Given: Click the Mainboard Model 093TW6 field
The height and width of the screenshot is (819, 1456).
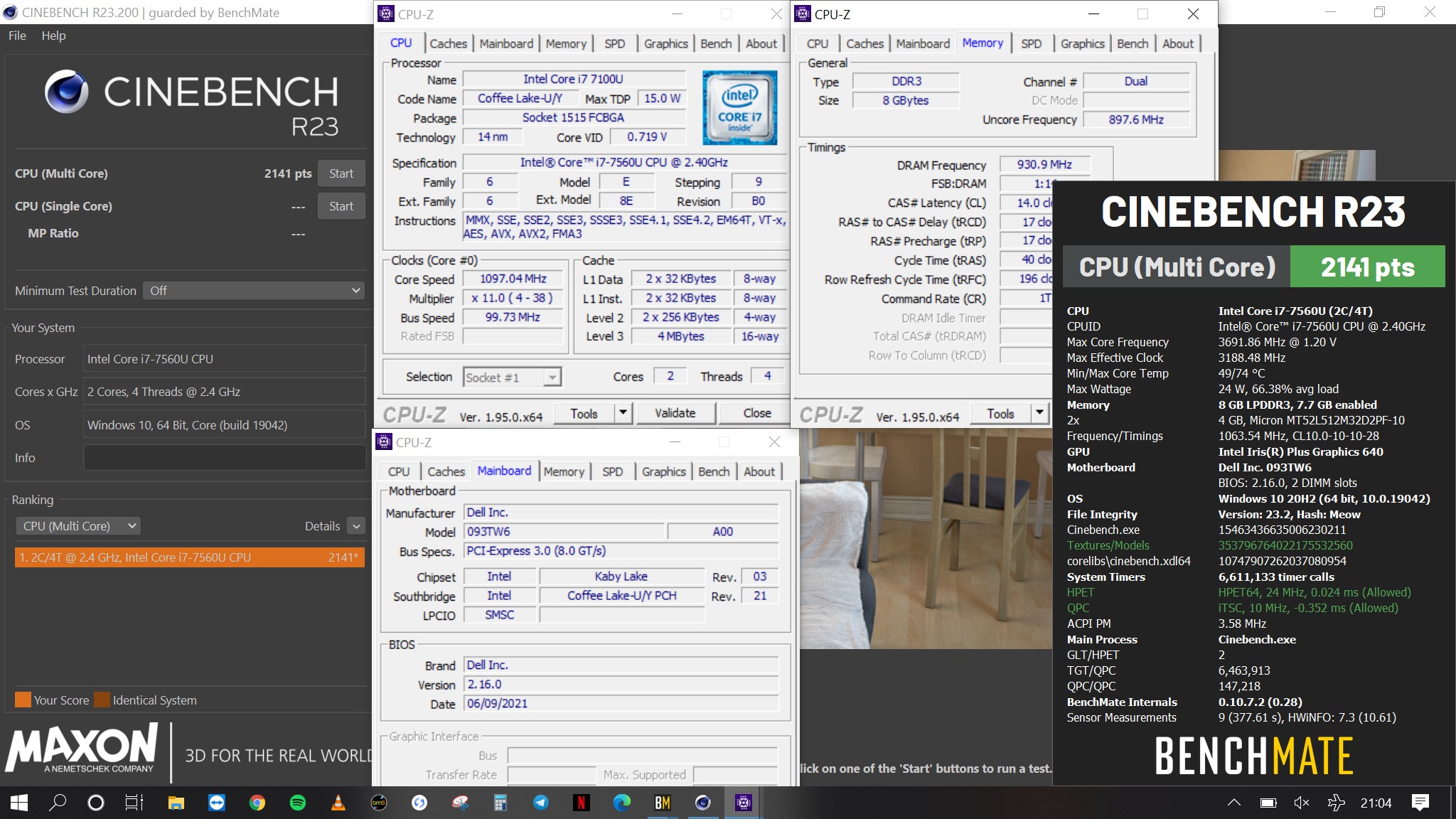Looking at the screenshot, I should (564, 531).
